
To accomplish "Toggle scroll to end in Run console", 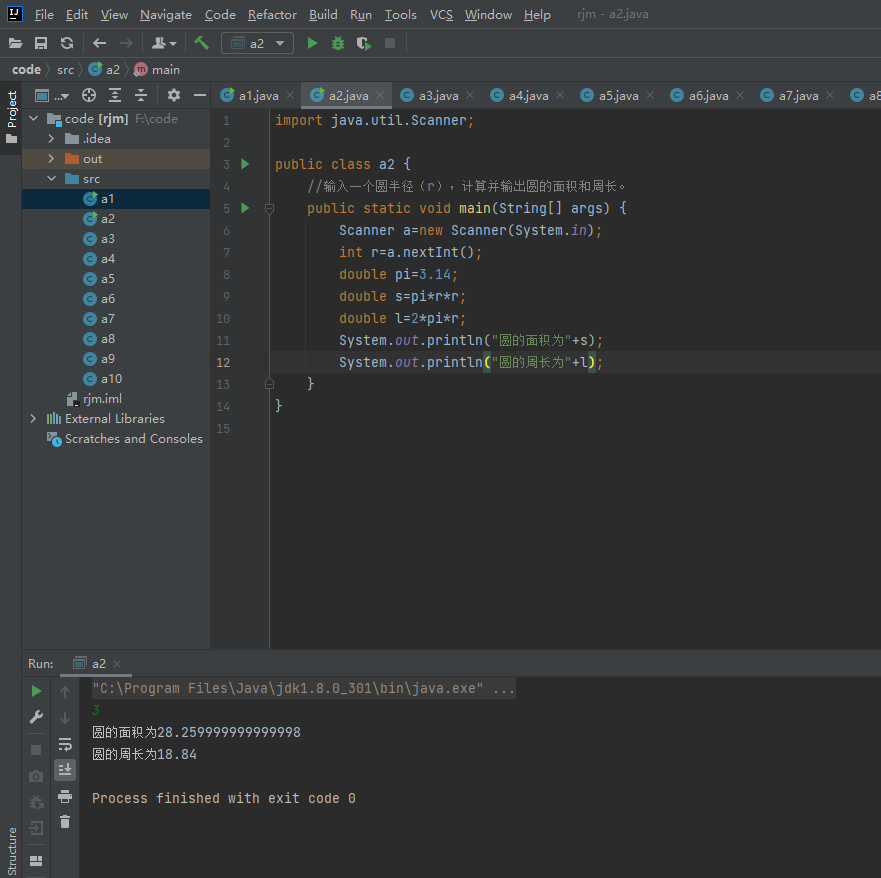I will 65,769.
